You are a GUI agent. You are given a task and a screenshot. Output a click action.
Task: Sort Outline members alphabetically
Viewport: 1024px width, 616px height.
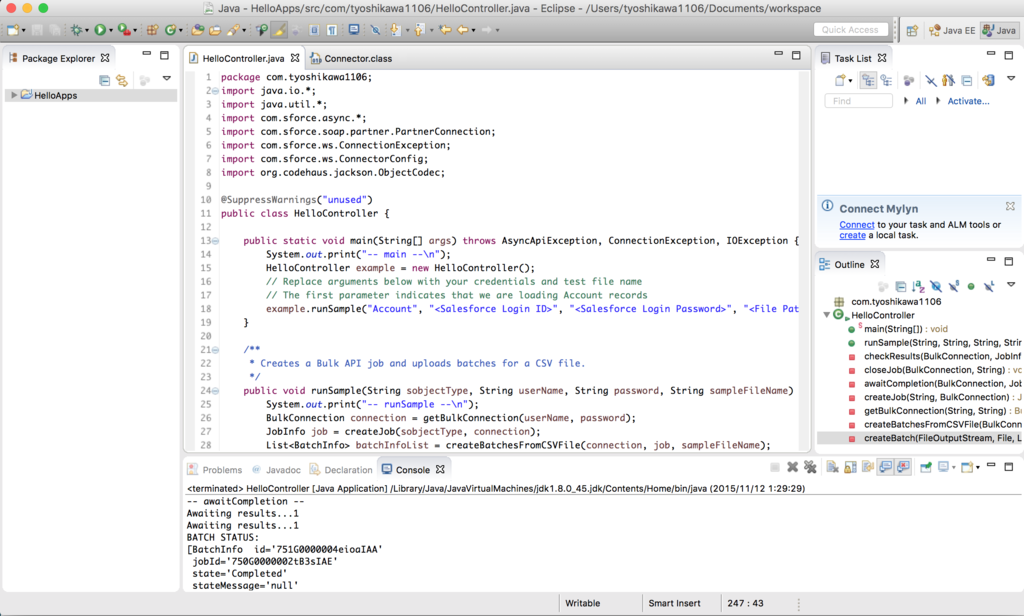click(918, 285)
